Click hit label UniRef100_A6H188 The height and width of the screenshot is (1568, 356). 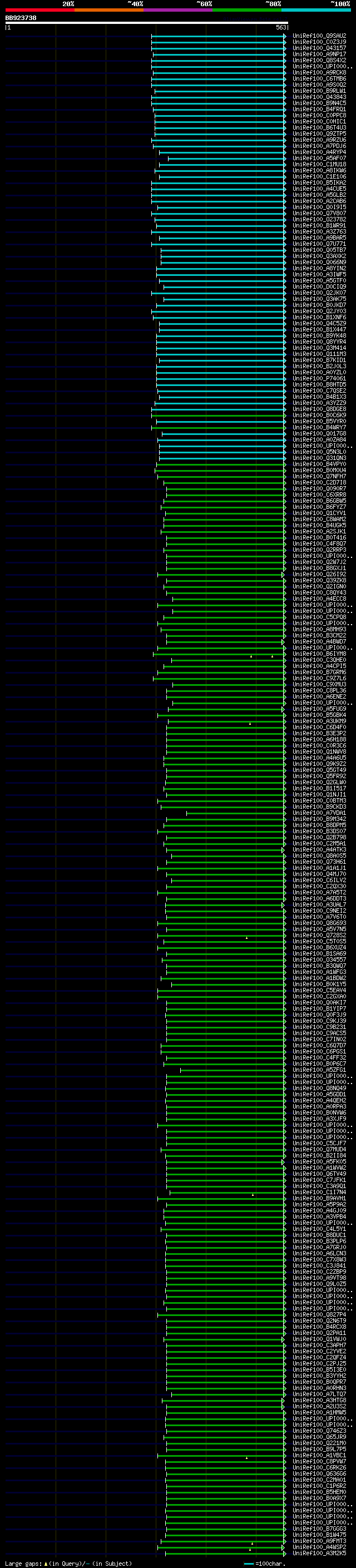pos(319,740)
